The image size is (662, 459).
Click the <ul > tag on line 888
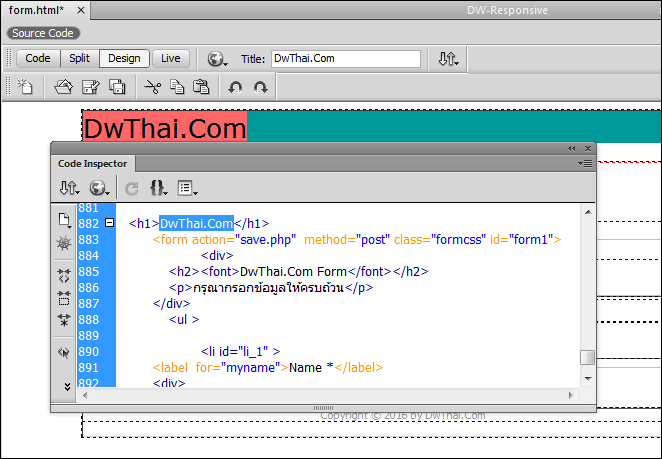pos(184,320)
